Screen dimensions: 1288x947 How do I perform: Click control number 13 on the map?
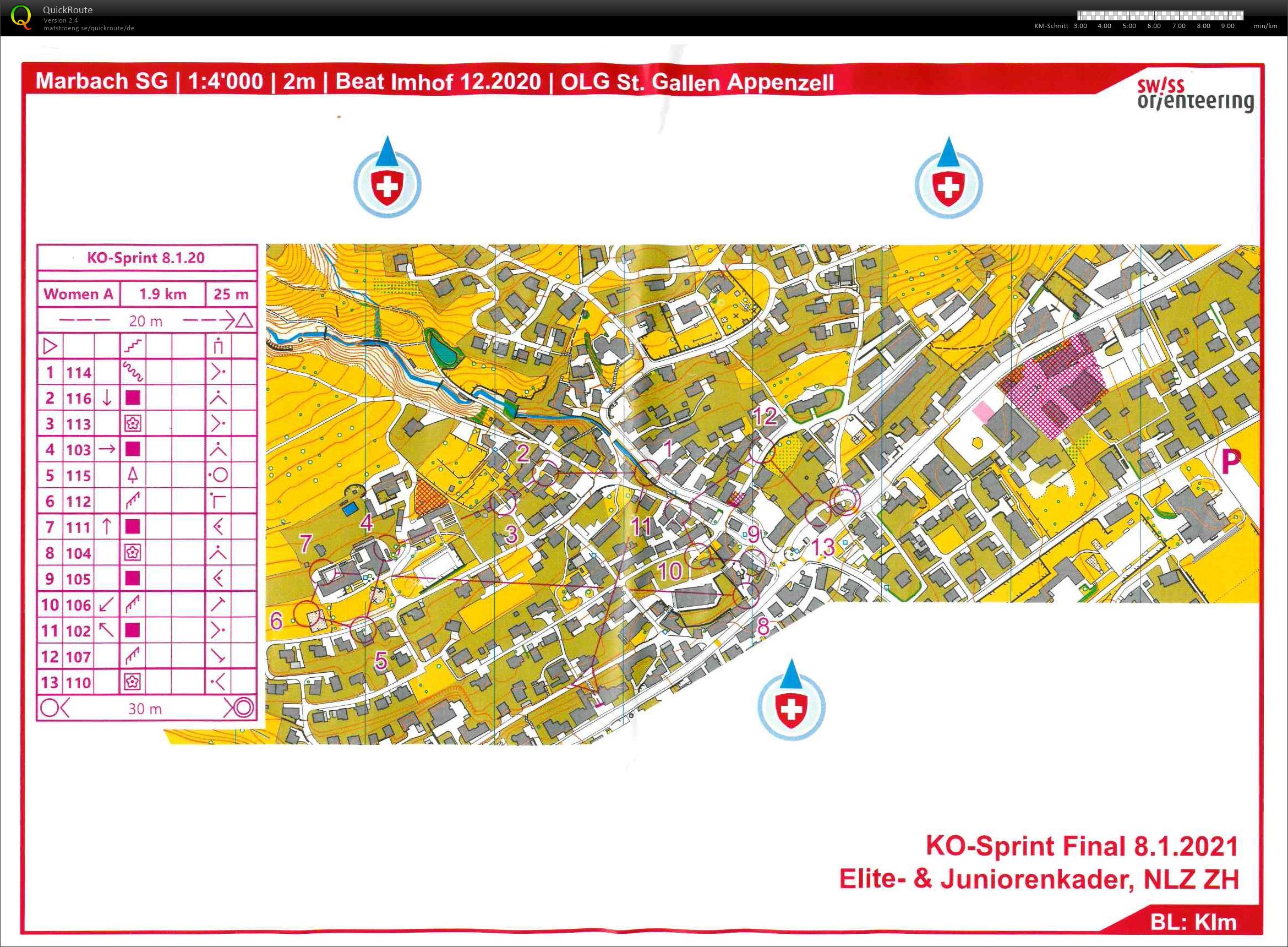click(823, 547)
